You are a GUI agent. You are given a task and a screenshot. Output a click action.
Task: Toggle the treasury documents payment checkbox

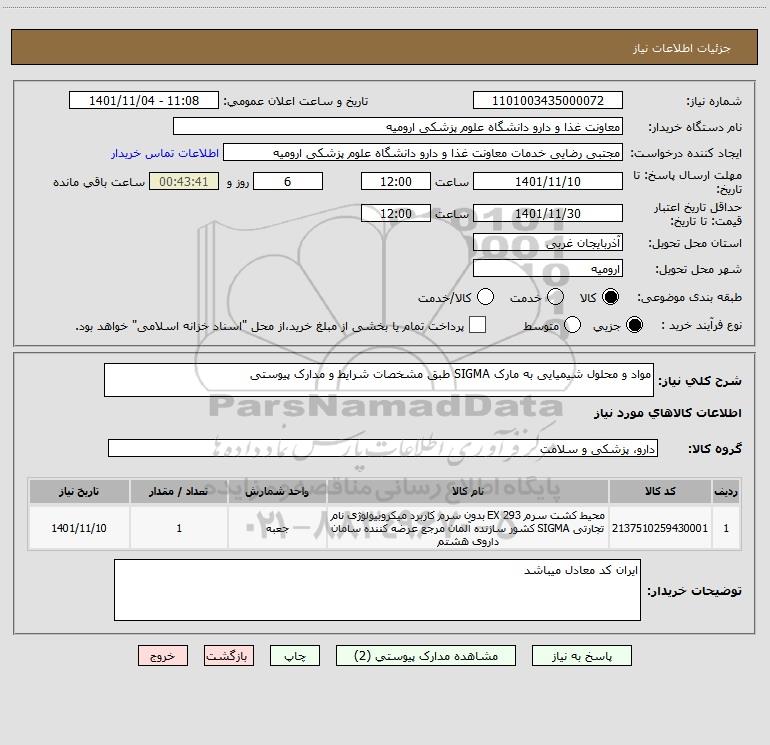478,326
